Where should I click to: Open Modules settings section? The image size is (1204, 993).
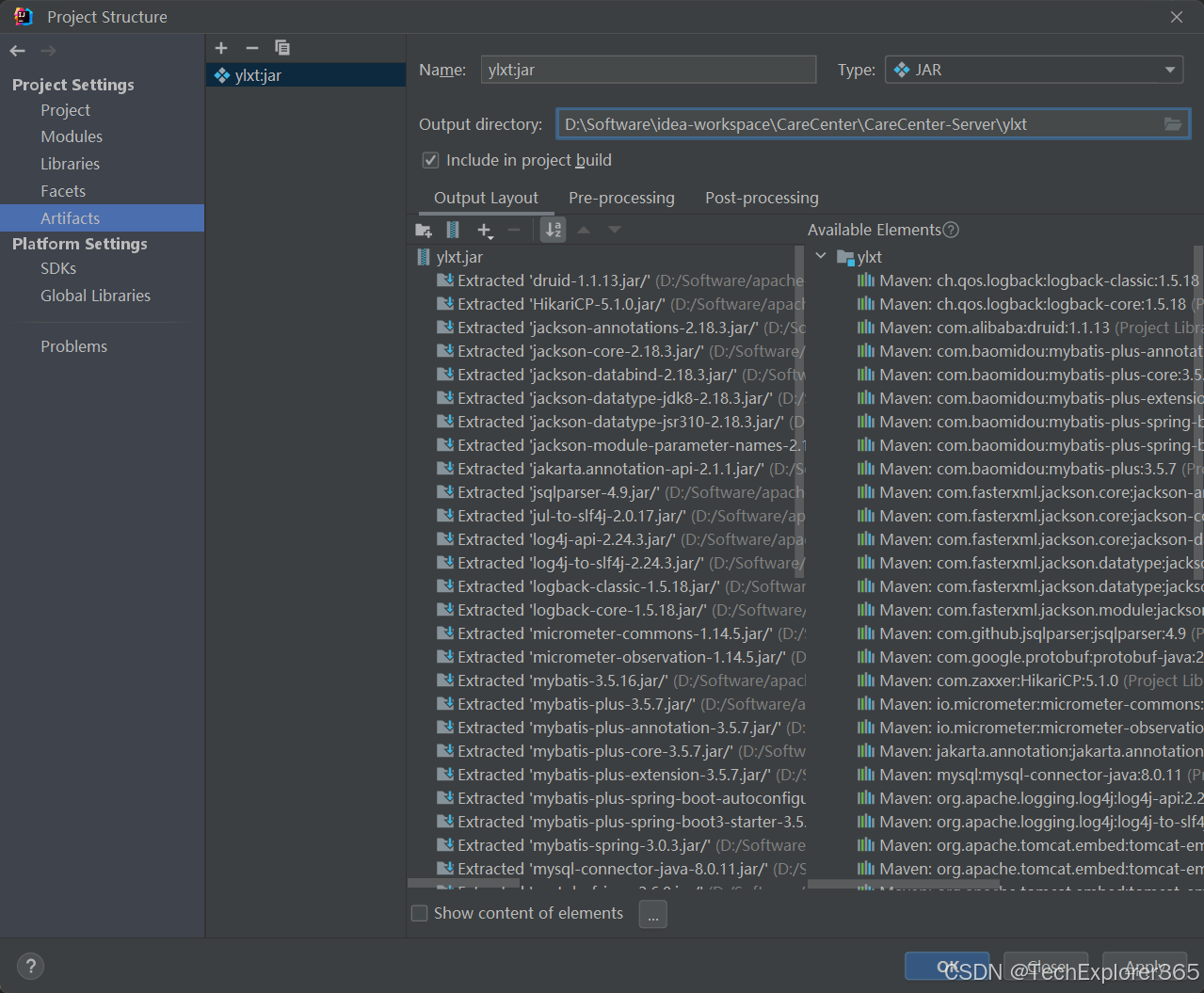(72, 136)
